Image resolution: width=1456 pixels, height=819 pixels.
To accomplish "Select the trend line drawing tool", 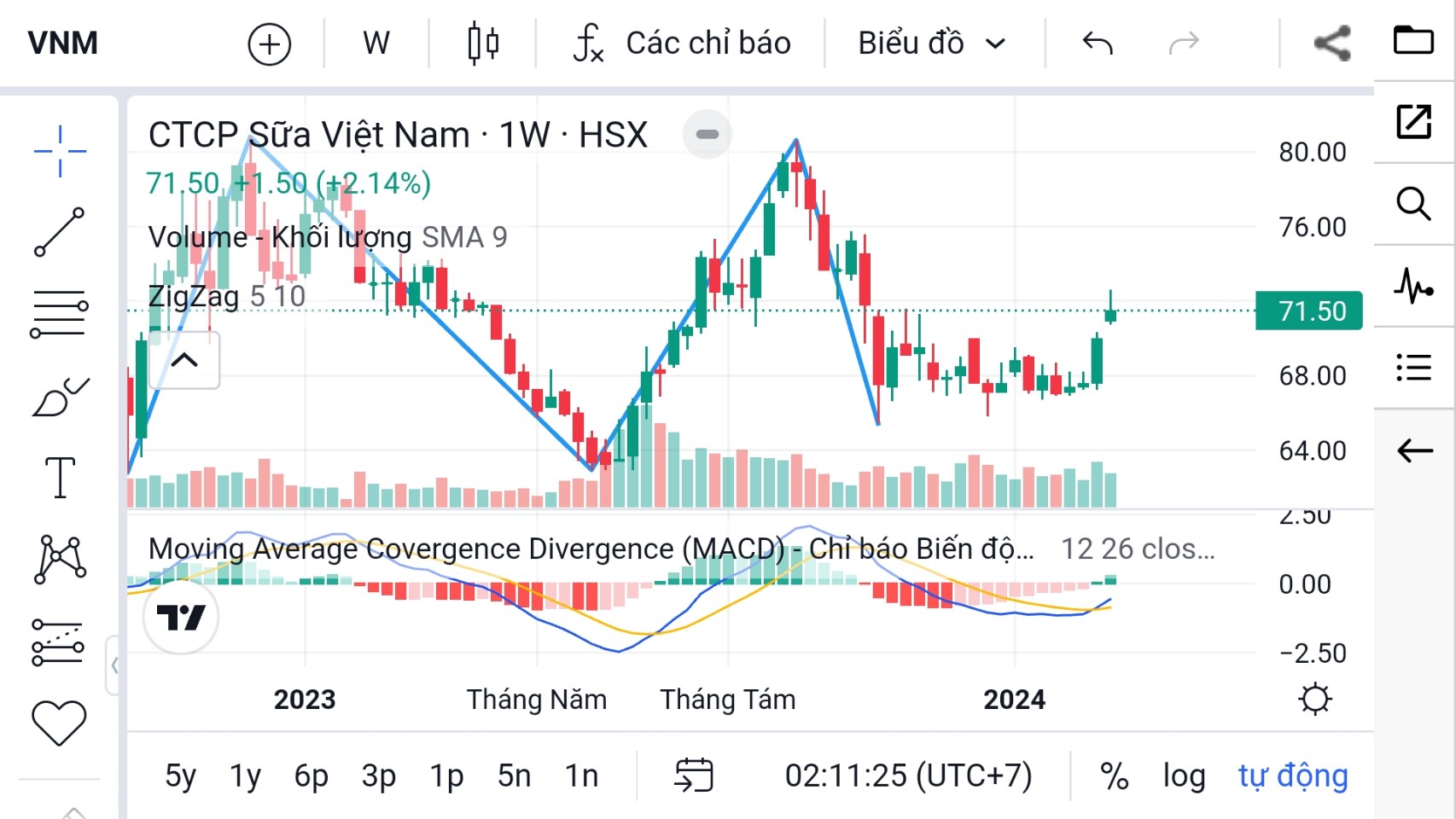I will [x=60, y=232].
